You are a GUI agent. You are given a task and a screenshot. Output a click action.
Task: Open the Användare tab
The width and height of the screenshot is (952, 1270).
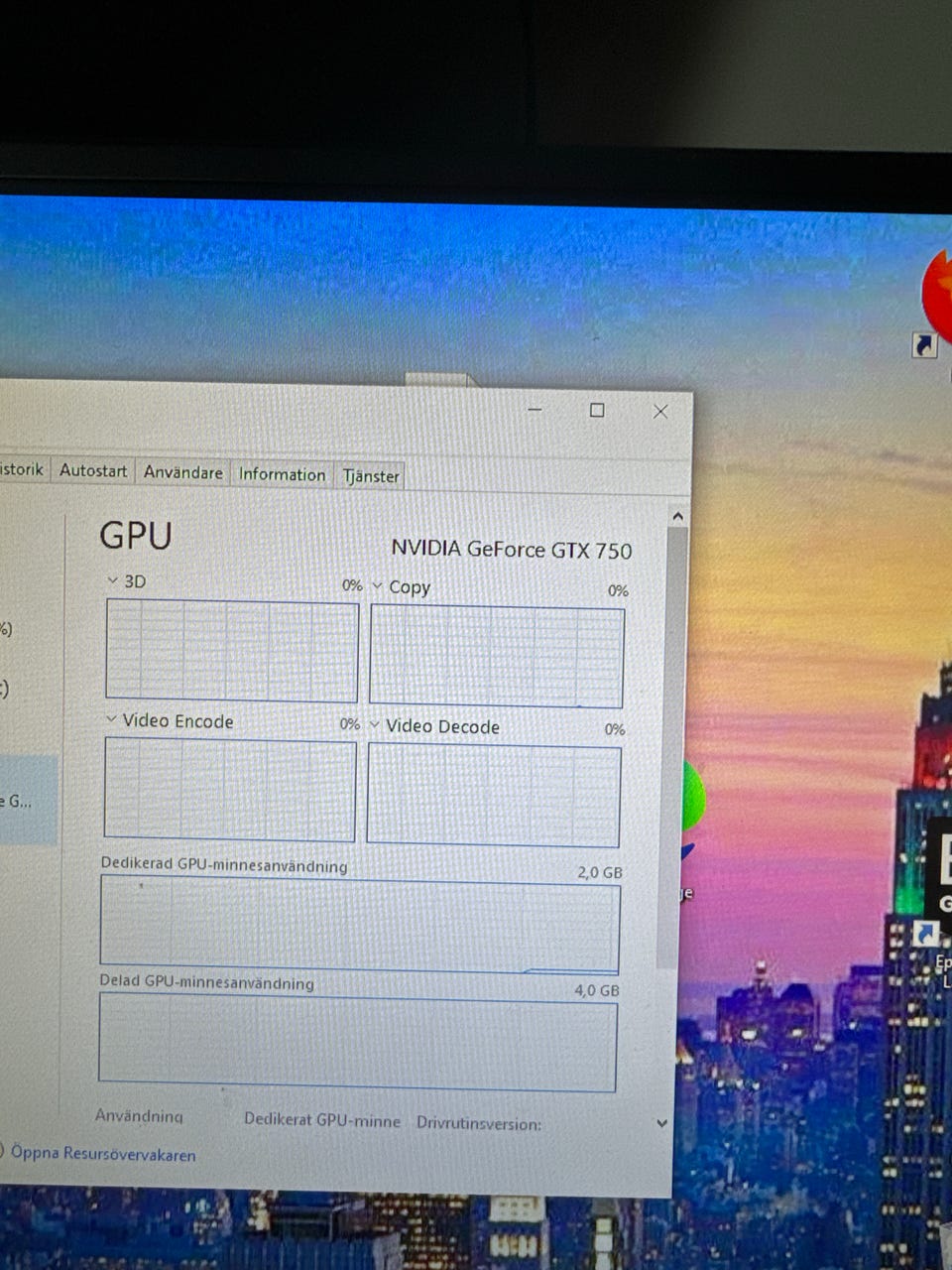point(183,472)
